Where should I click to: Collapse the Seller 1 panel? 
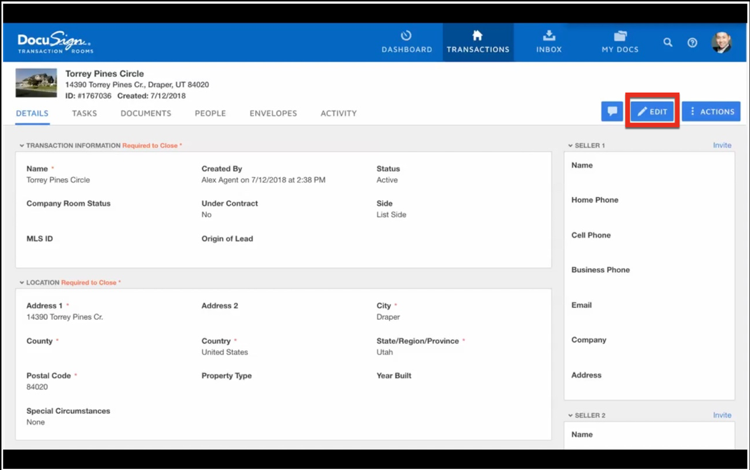570,146
